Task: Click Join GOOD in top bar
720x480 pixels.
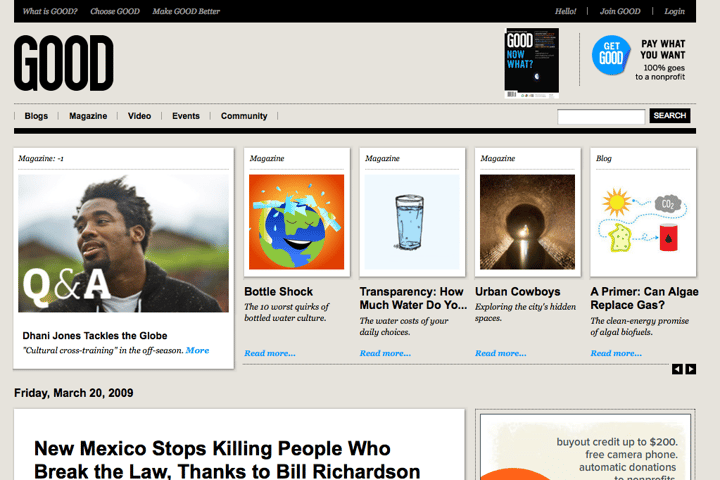Action: 620,11
